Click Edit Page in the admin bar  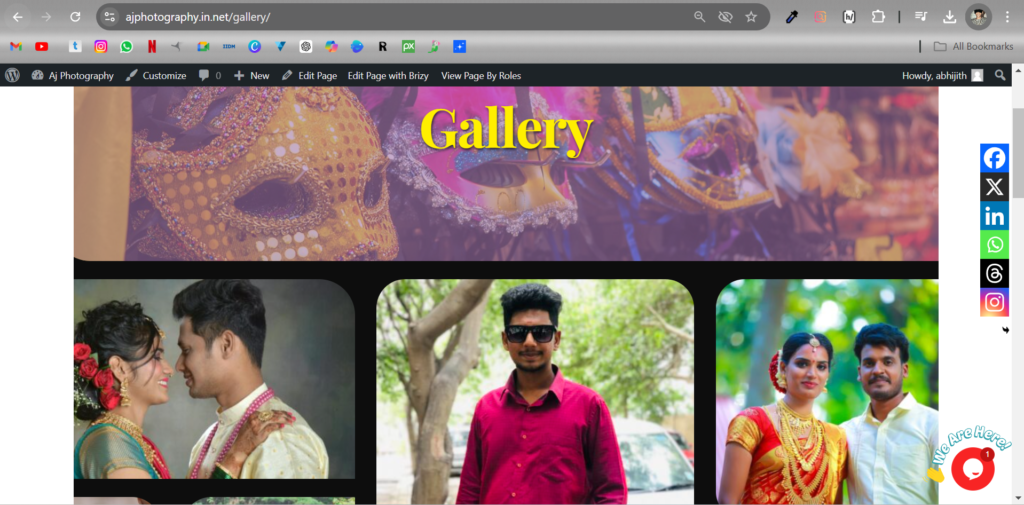click(x=310, y=75)
